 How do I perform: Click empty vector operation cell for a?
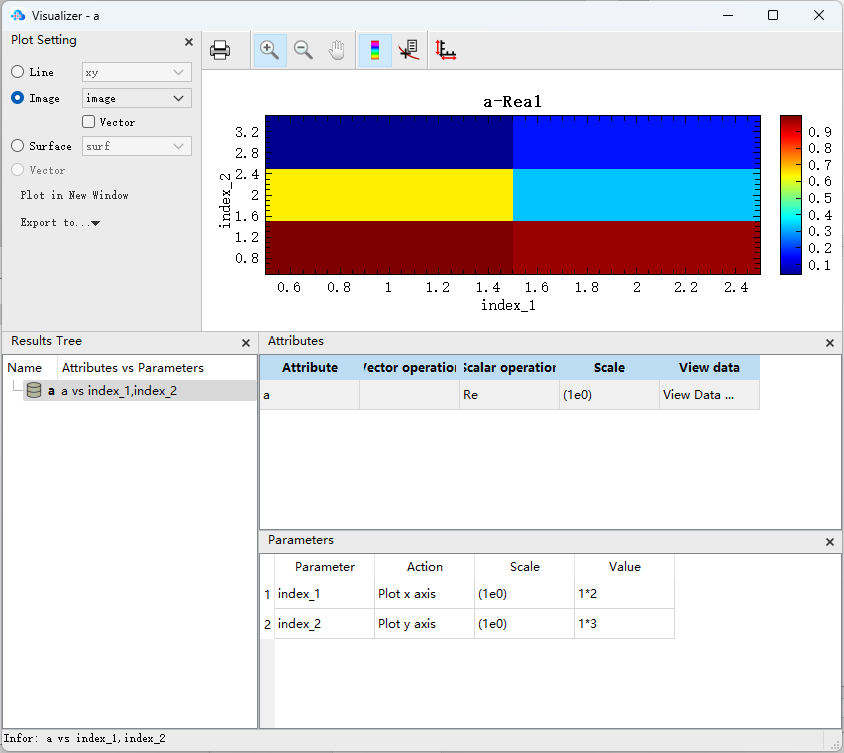point(409,395)
